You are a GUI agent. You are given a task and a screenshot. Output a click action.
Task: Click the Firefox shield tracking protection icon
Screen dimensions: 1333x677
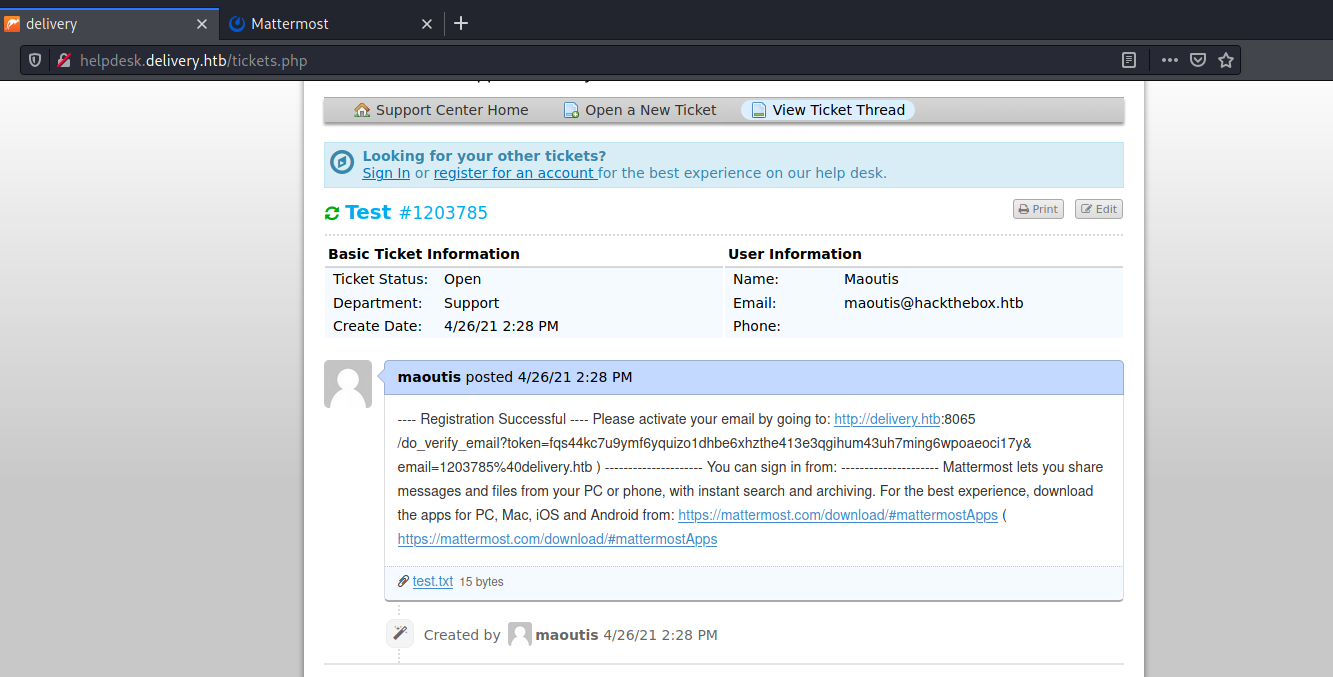(35, 61)
